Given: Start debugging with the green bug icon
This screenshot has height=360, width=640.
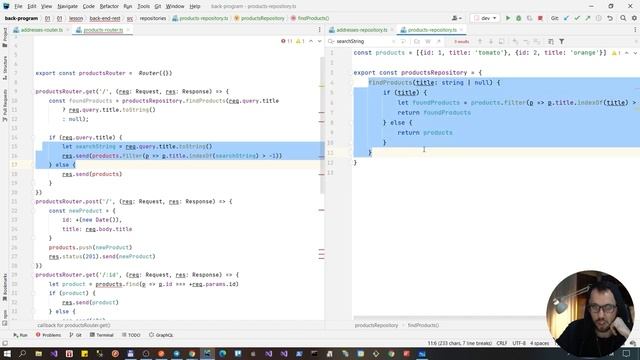Looking at the screenshot, I should pos(518,18).
